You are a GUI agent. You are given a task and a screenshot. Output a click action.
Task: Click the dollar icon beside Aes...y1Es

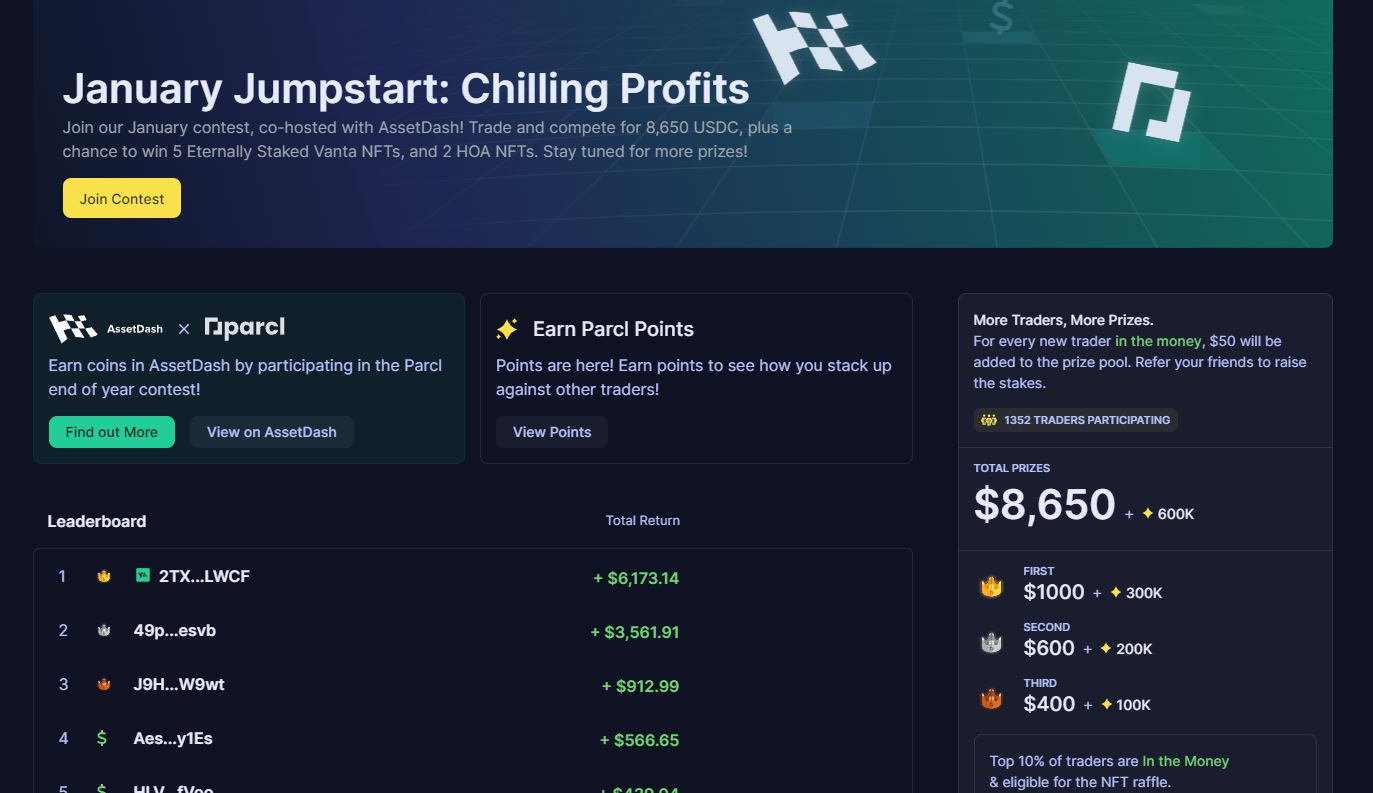coord(102,739)
